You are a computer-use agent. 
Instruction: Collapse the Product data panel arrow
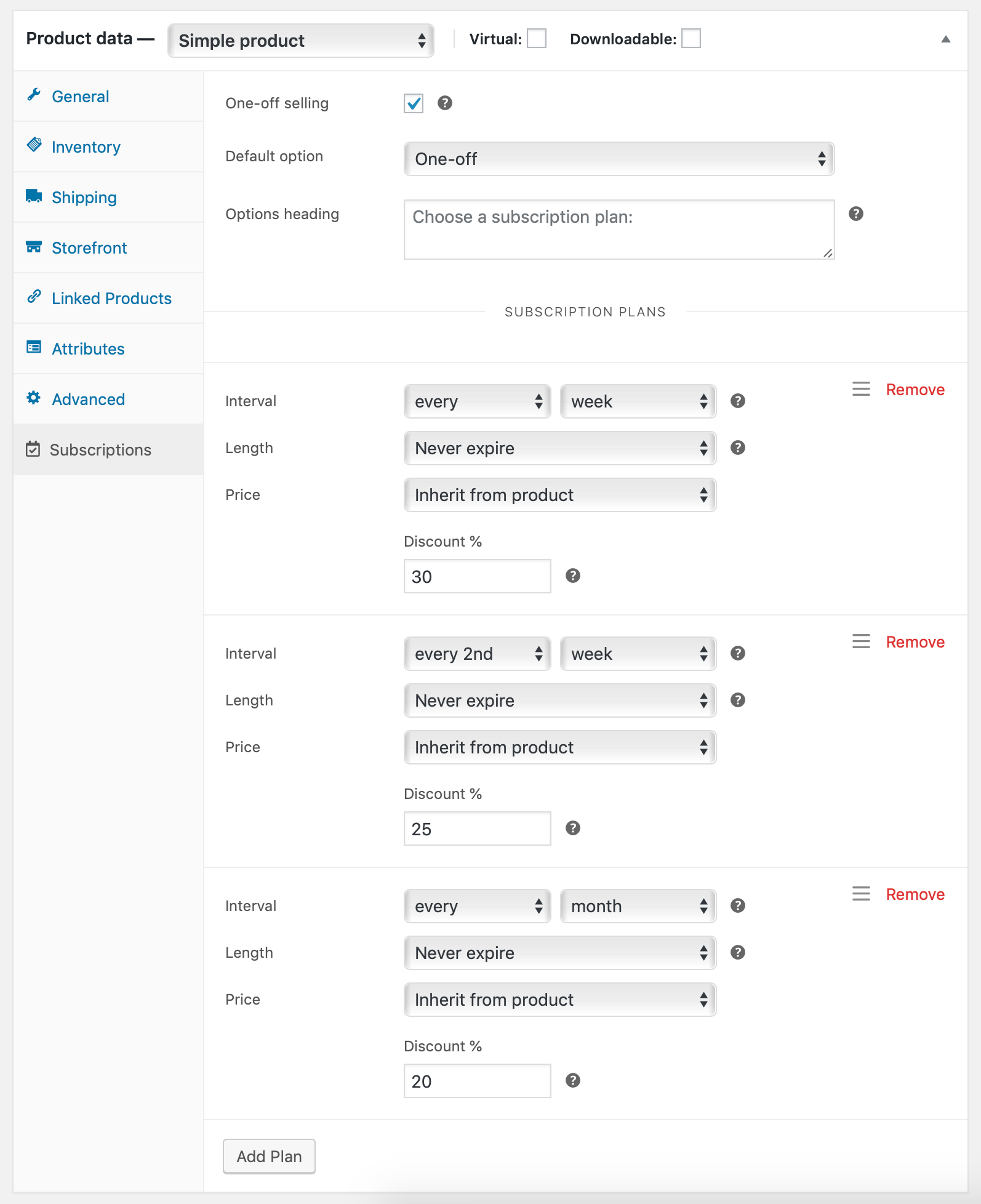945,39
